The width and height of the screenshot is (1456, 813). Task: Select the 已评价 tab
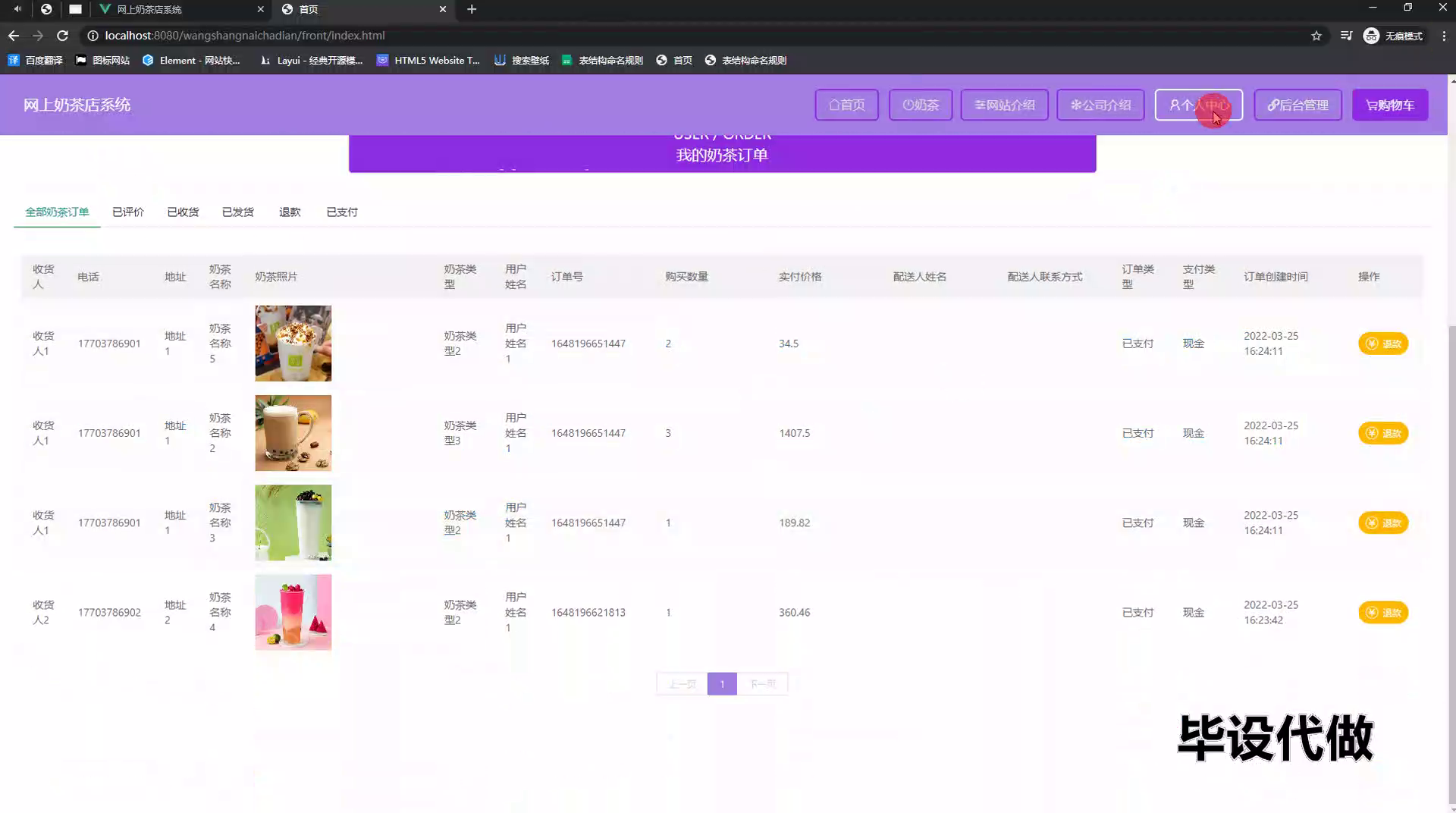pos(128,212)
